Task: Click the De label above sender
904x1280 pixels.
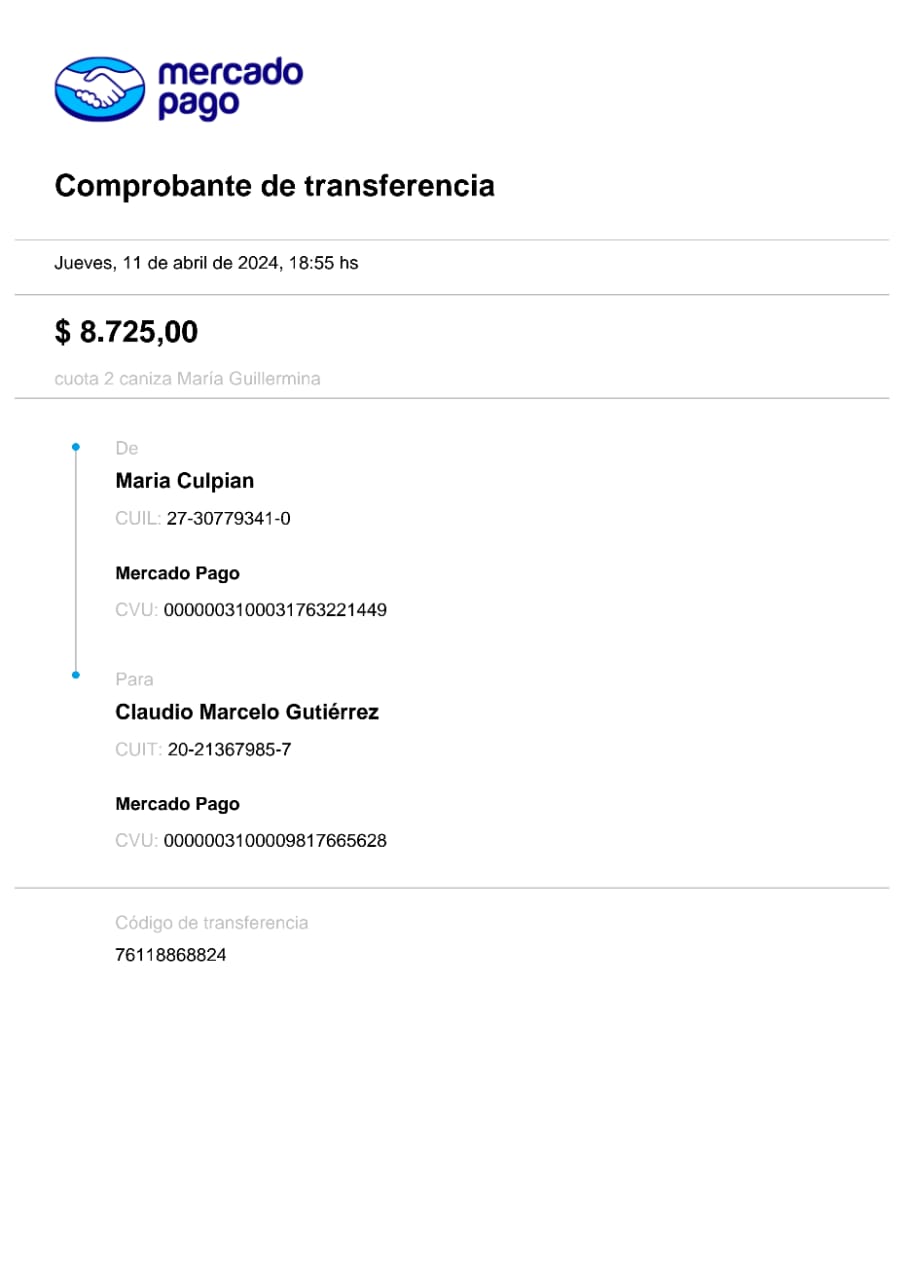Action: tap(126, 449)
